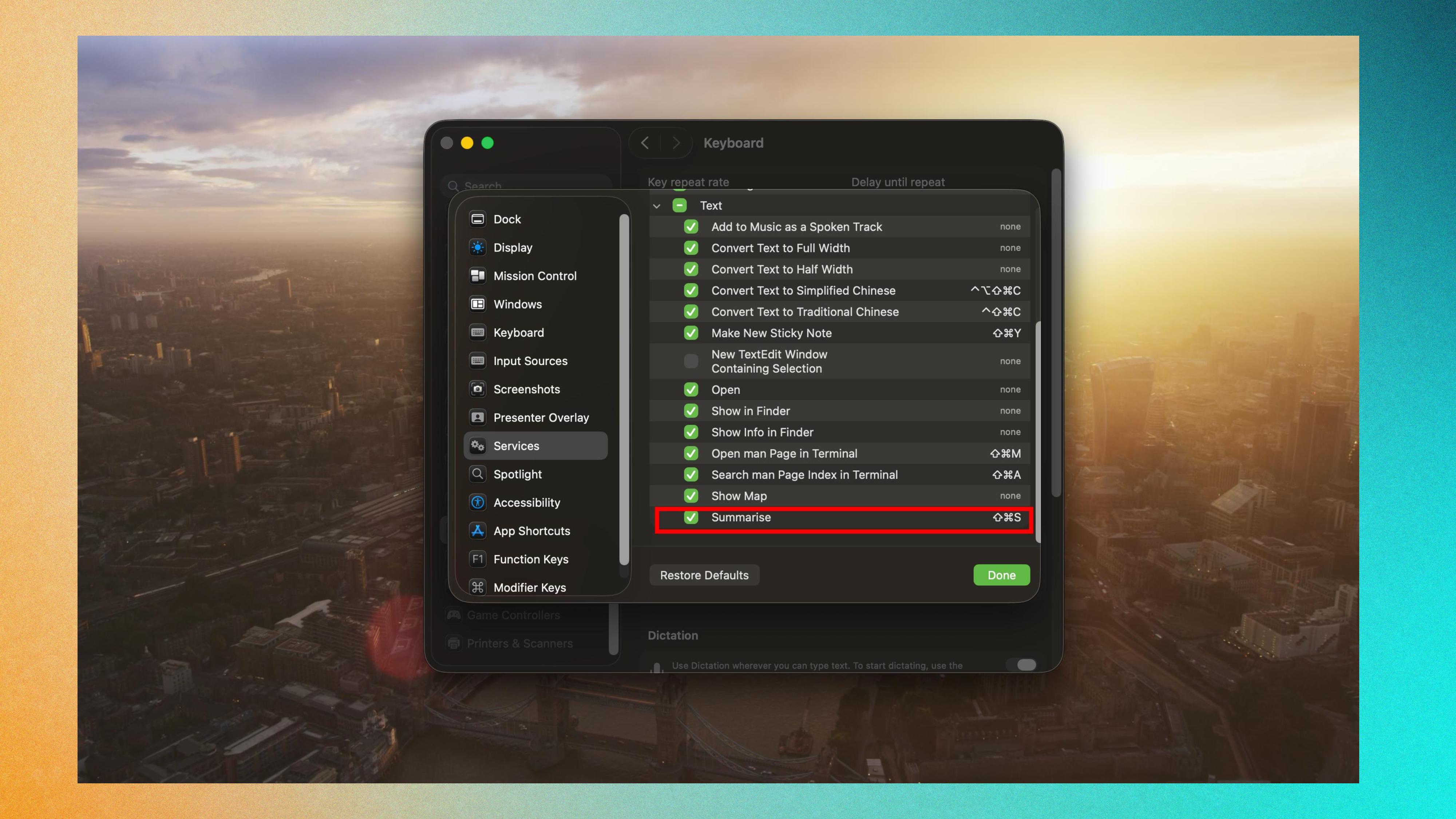Disable the Summarise service checkbox
The height and width of the screenshot is (819, 1456).
691,517
